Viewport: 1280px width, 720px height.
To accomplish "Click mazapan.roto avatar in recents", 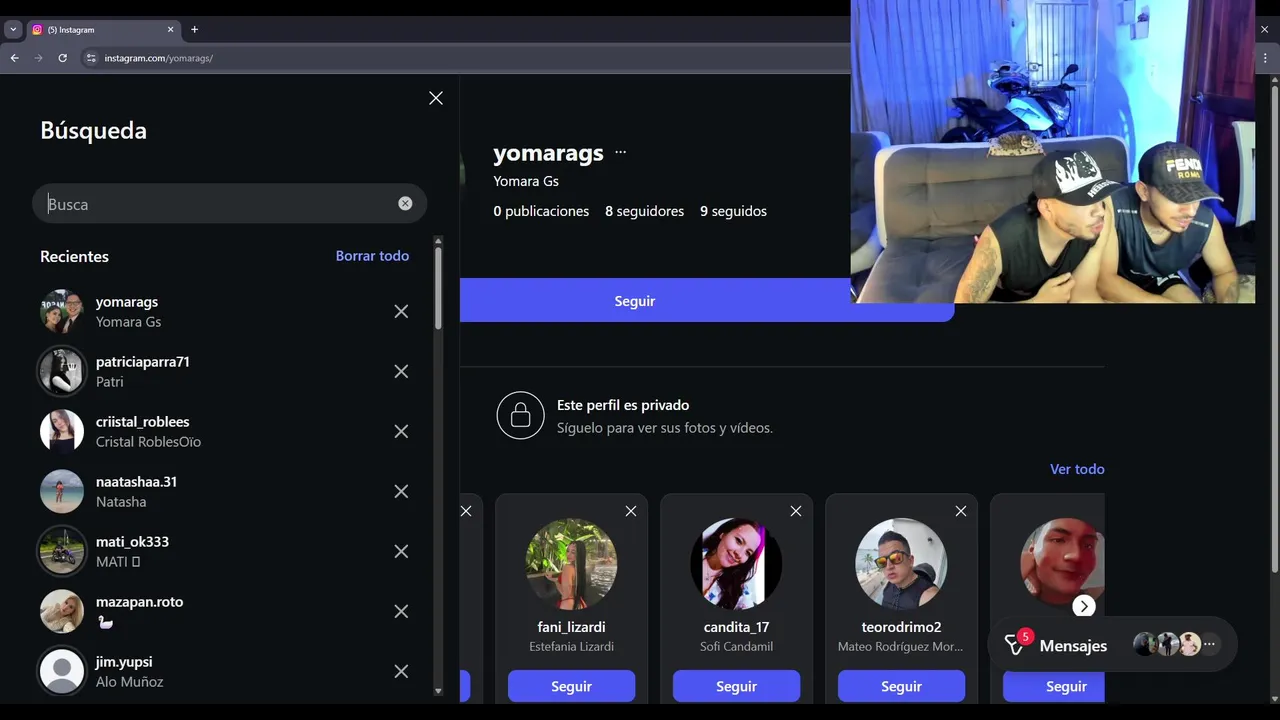I will coord(62,611).
